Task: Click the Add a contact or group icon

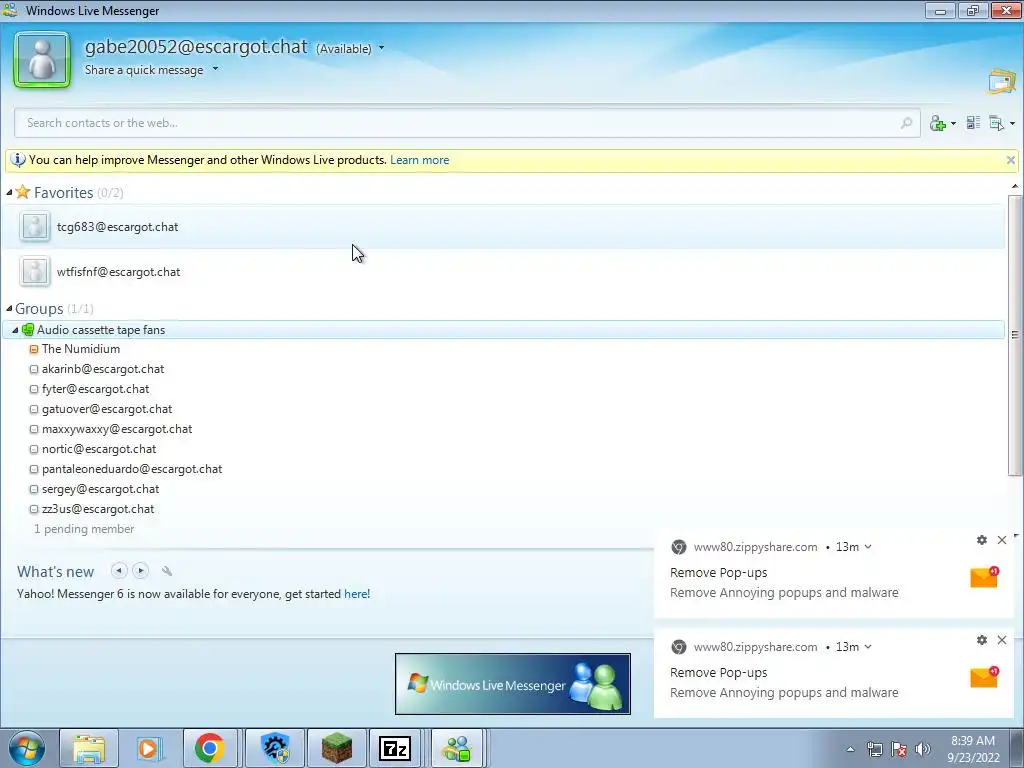Action: pos(938,123)
